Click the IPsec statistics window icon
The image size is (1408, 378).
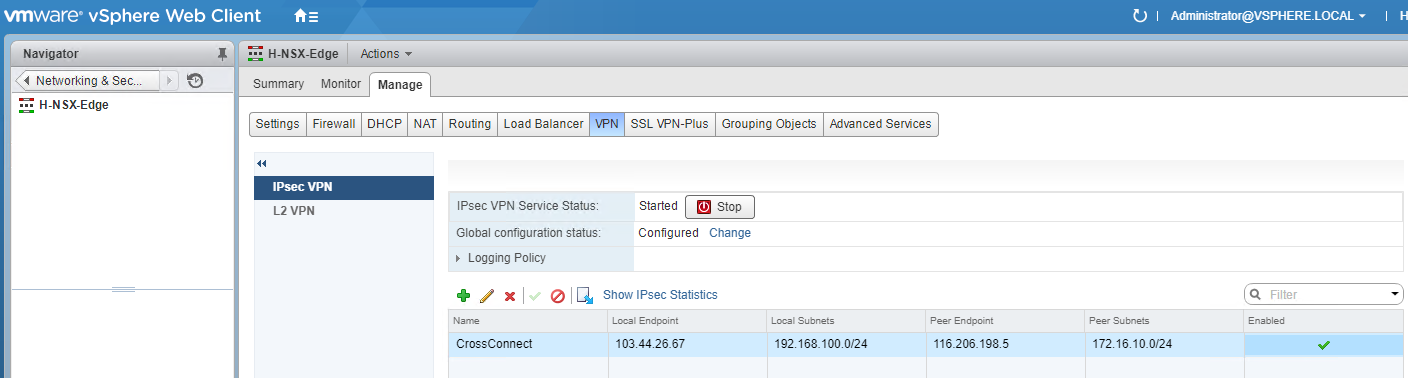pos(585,295)
